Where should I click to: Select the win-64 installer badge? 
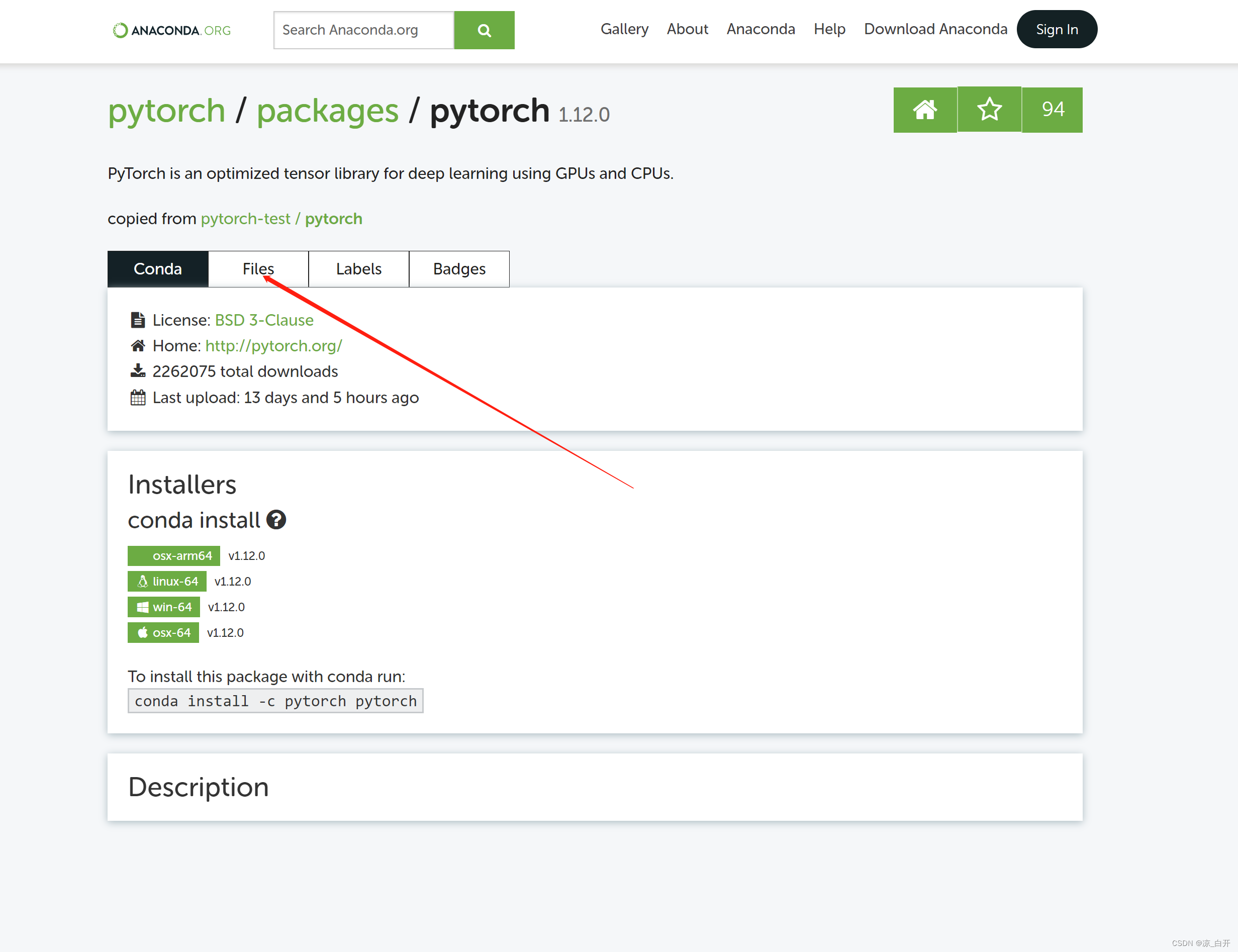coord(164,607)
